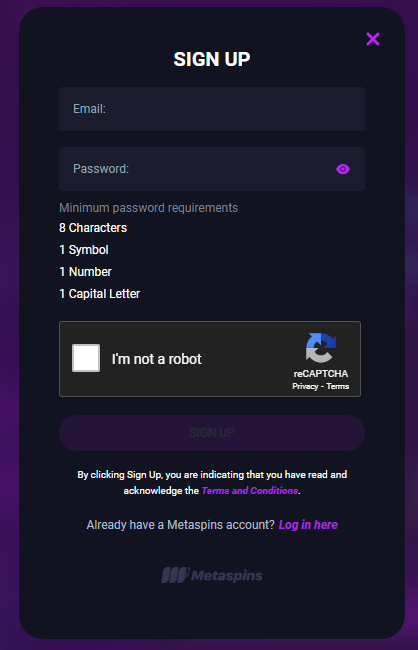Check the I'm not a robot box
418x650 pixels.
[x=86, y=358]
